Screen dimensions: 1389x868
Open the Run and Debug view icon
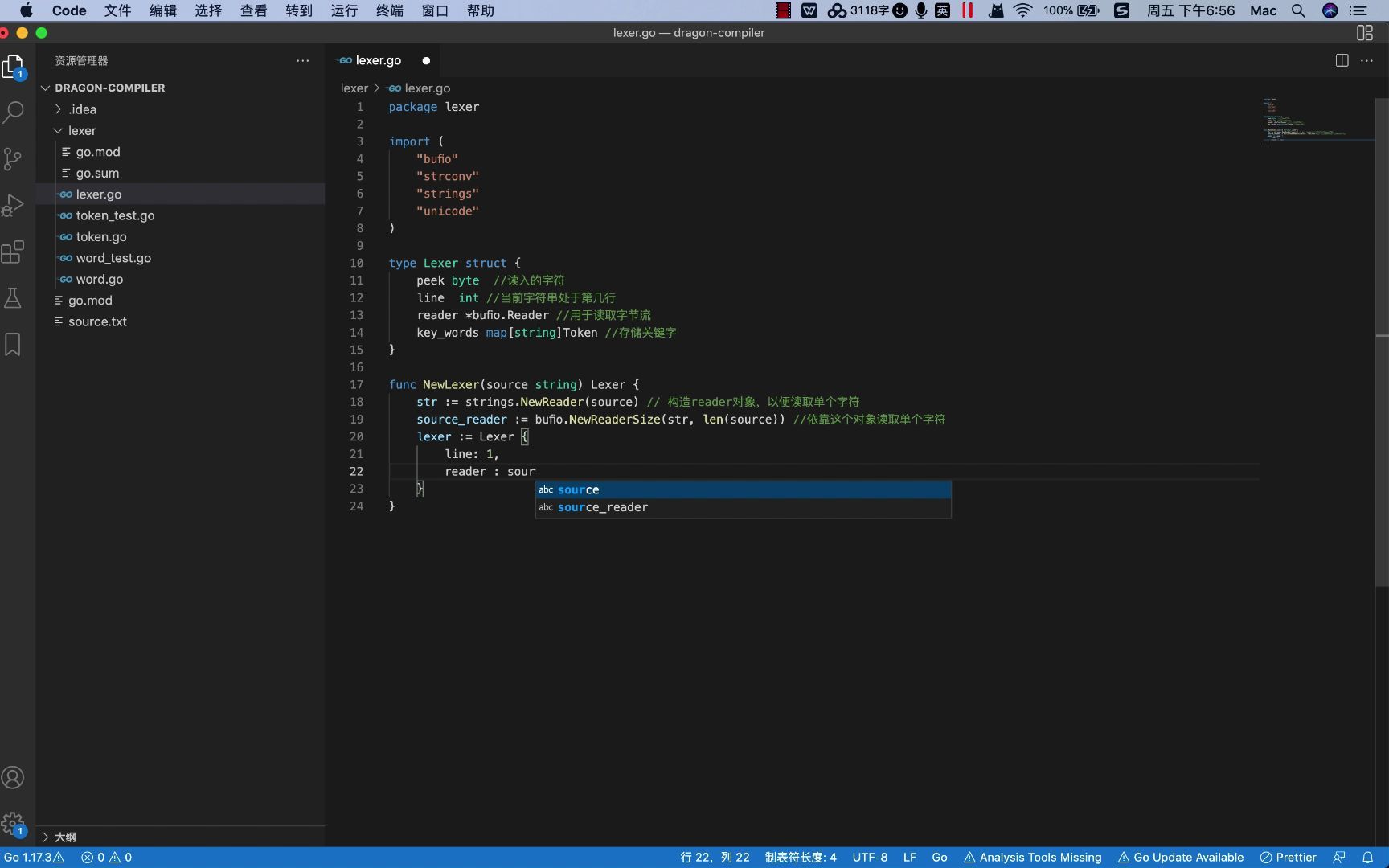pos(14,205)
